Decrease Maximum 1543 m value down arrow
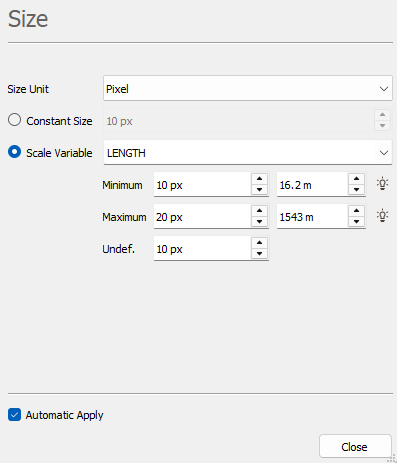This screenshot has width=397, height=463. click(356, 222)
